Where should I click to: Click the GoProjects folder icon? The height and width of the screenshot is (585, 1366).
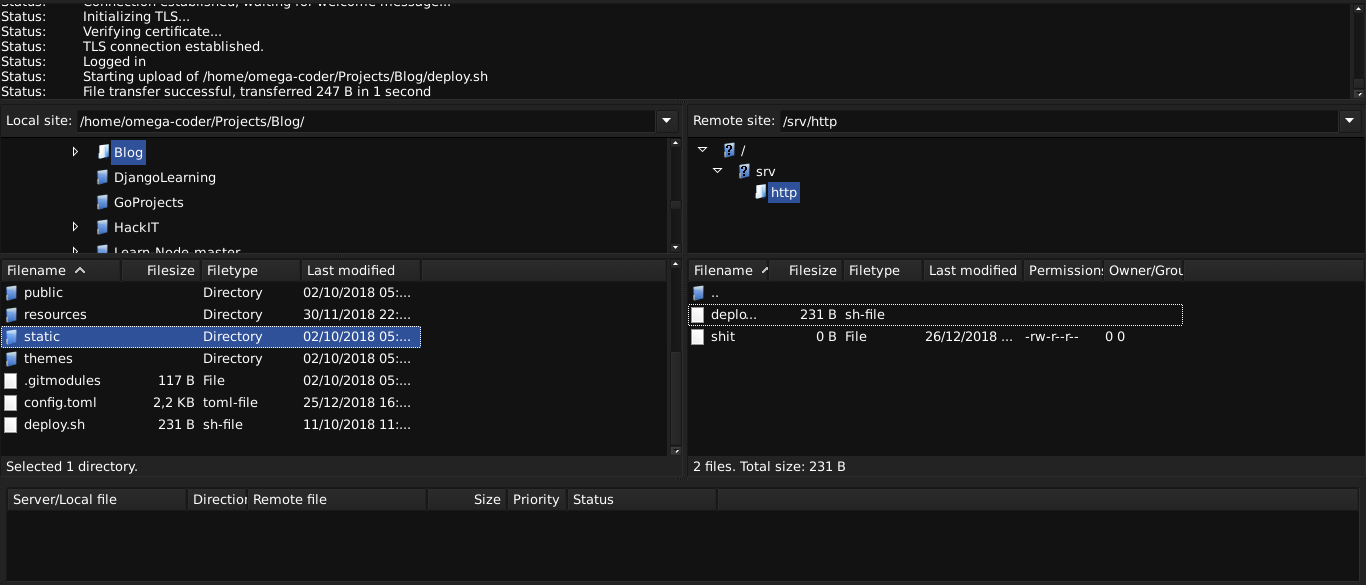tap(104, 202)
